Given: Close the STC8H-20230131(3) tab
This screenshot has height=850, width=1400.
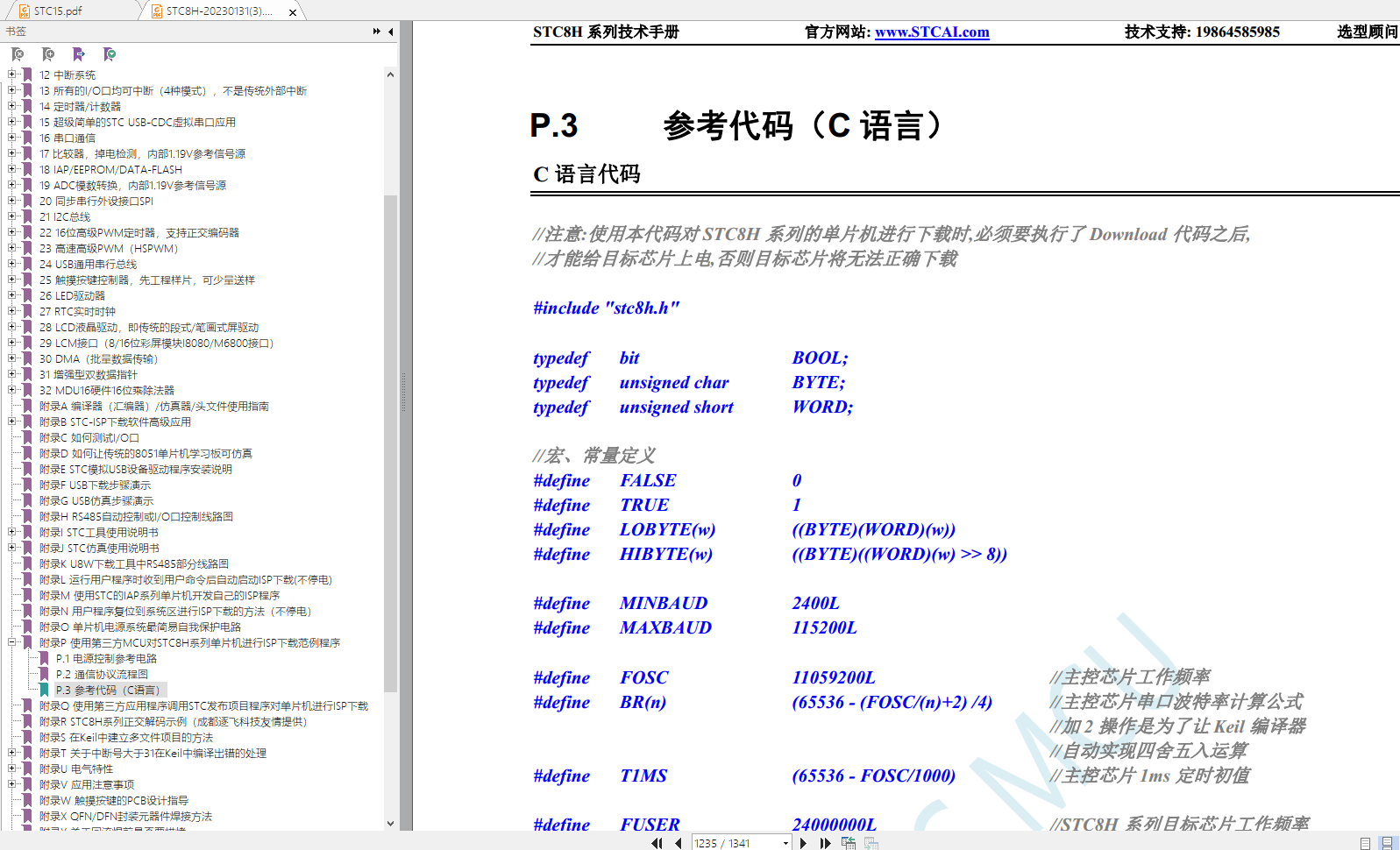Looking at the screenshot, I should click(293, 11).
